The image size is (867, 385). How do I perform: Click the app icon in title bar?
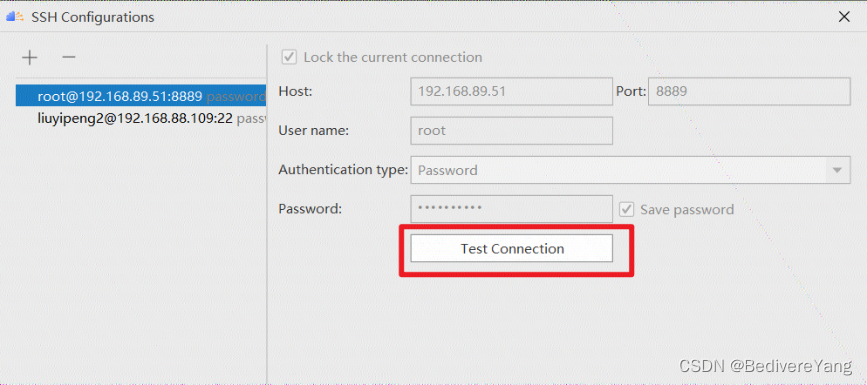click(x=15, y=17)
